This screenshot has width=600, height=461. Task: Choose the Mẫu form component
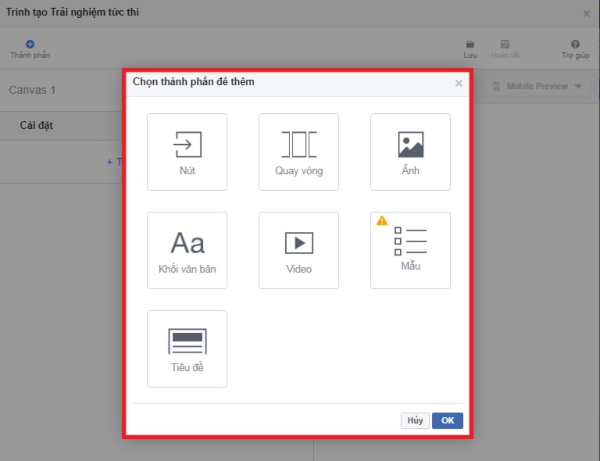410,250
